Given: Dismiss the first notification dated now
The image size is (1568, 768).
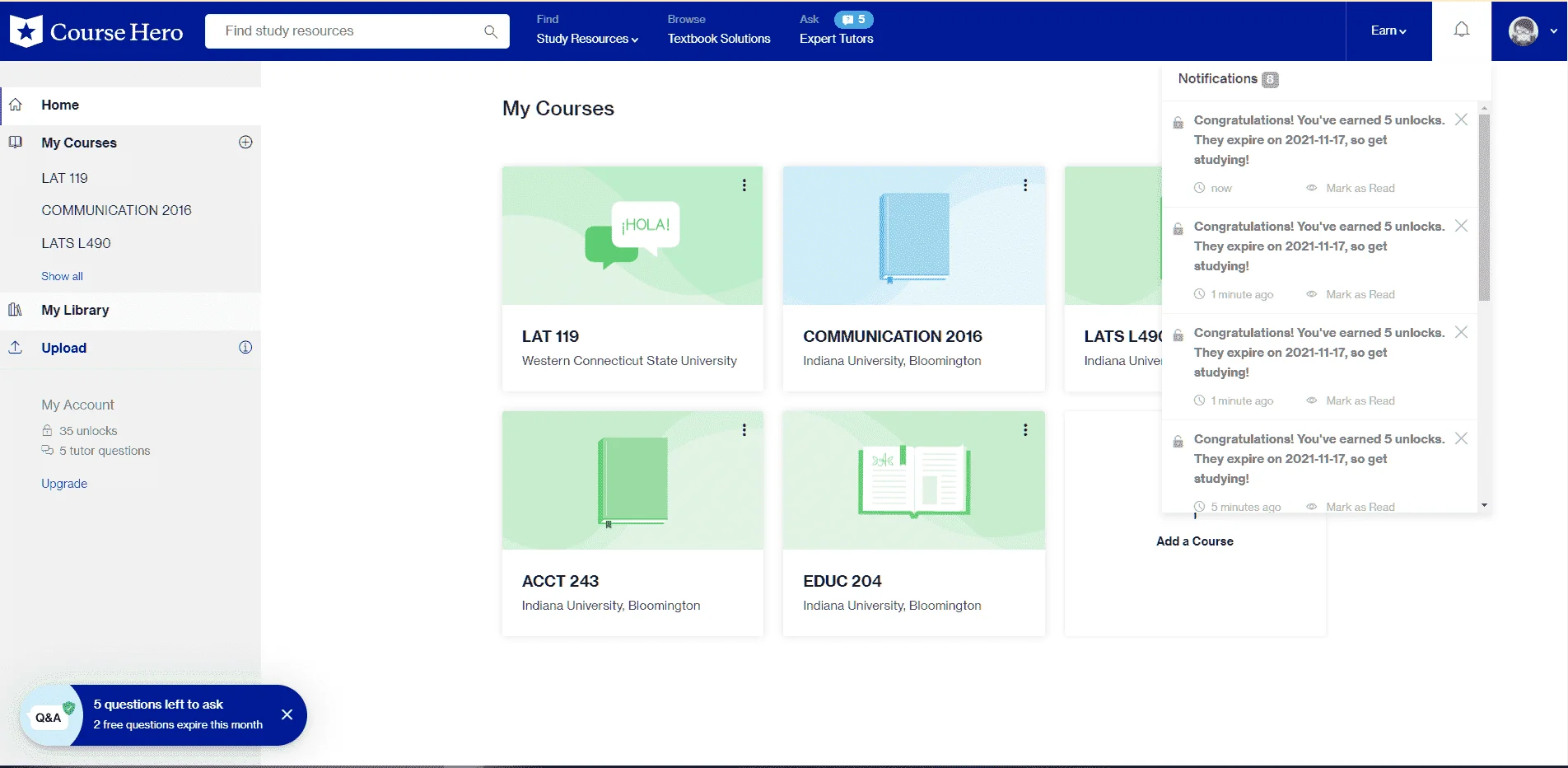Looking at the screenshot, I should click(x=1461, y=119).
